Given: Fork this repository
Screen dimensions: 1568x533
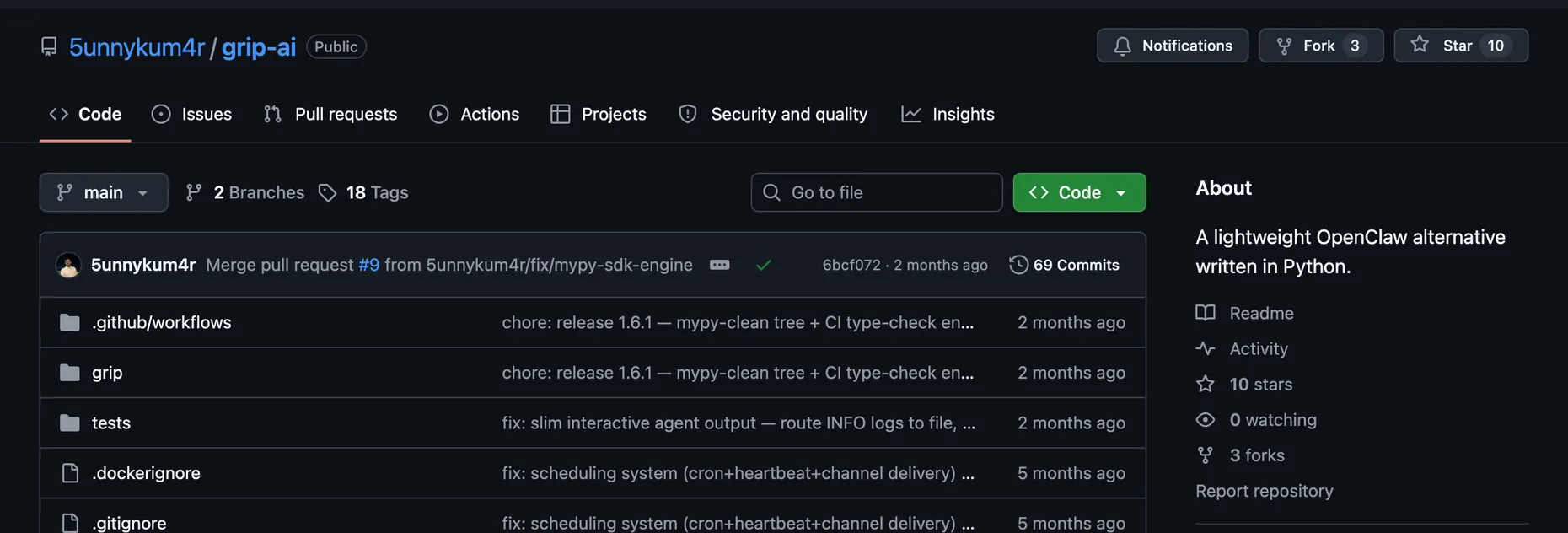Looking at the screenshot, I should click(x=1320, y=46).
